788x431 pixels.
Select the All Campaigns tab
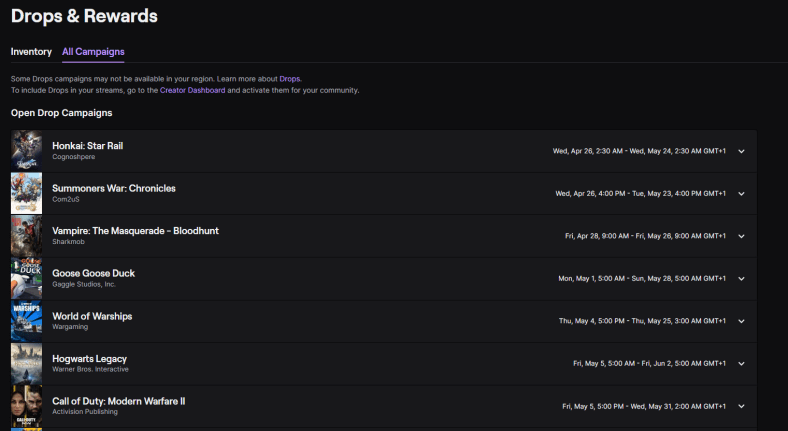coord(93,52)
